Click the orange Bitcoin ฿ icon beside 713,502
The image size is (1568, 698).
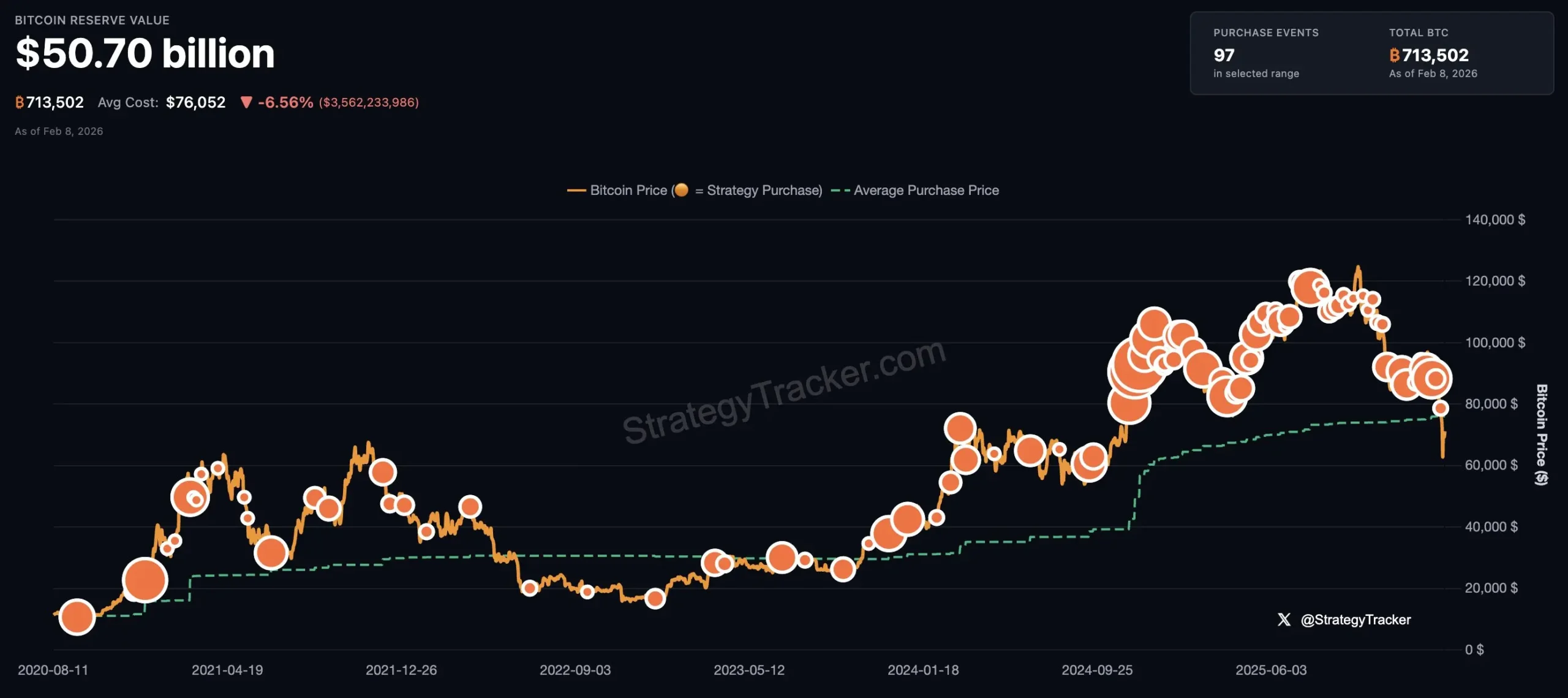[20, 102]
